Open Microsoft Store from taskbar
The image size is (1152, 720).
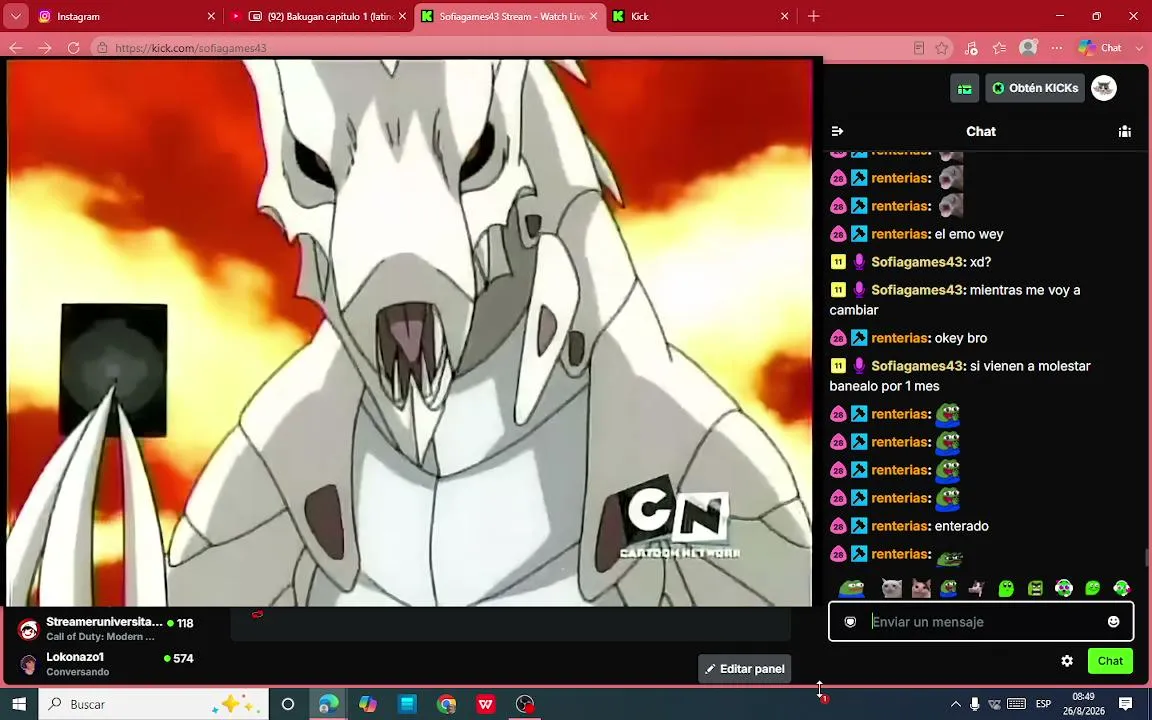click(407, 704)
